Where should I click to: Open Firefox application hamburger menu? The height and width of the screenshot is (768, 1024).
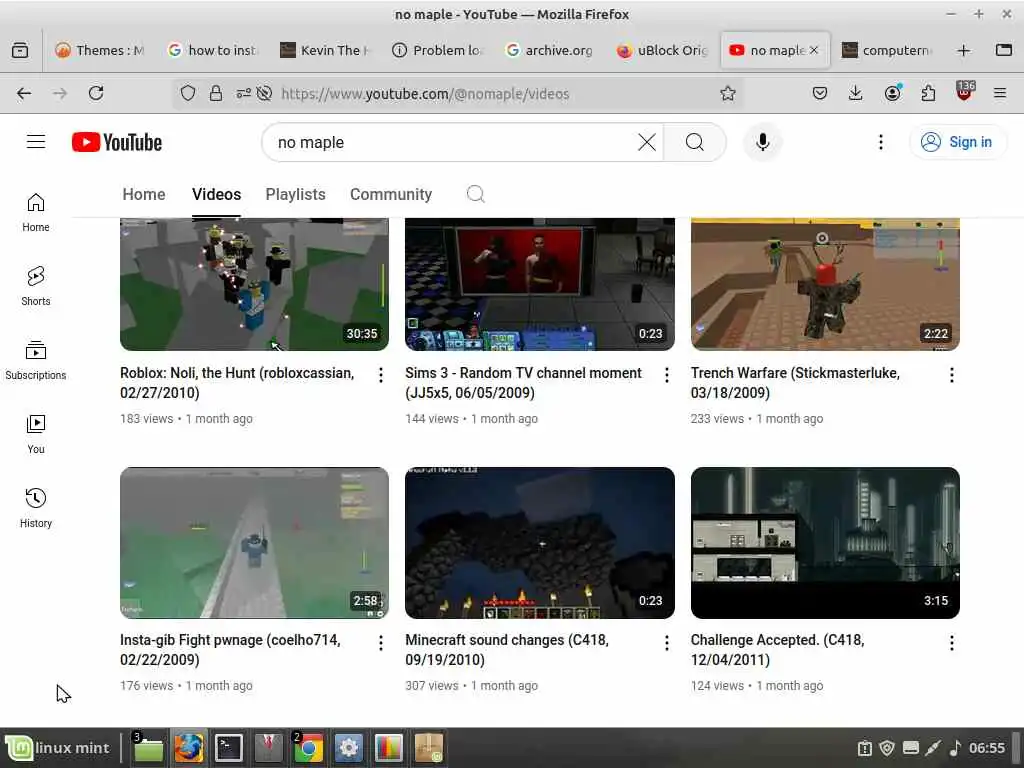pos(1000,93)
